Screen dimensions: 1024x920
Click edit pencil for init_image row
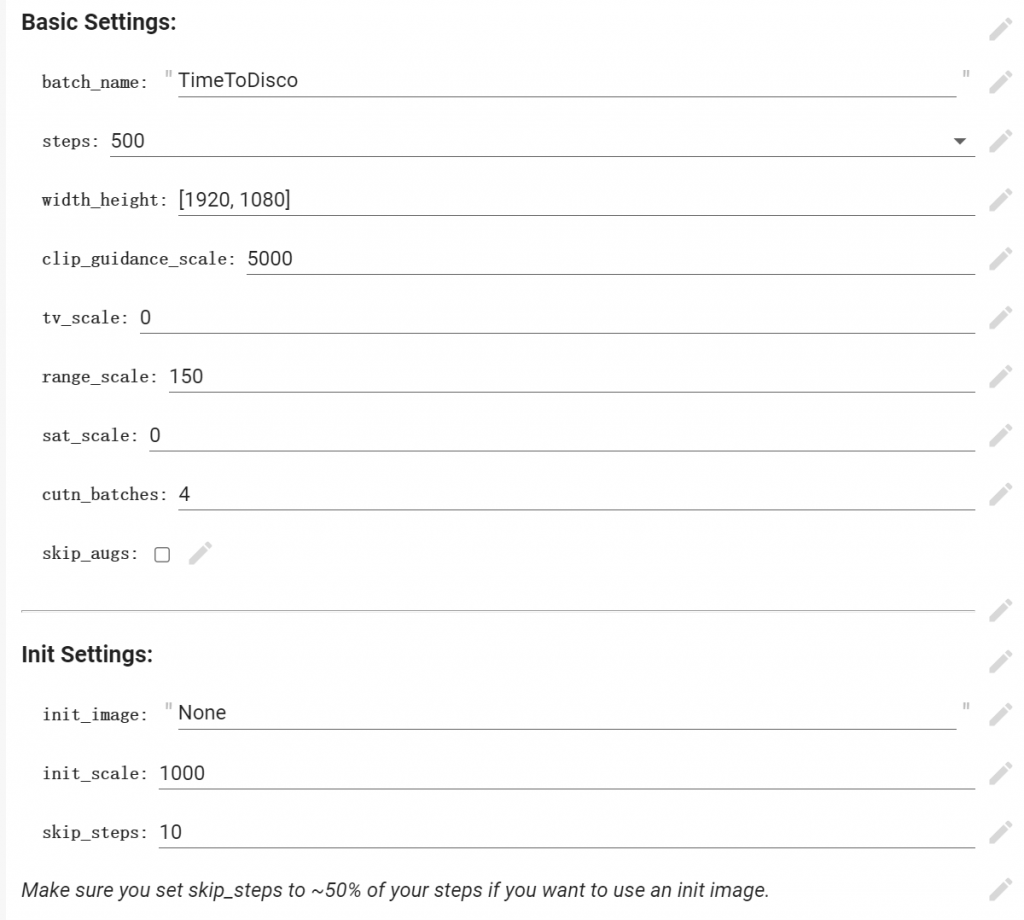(1000, 715)
